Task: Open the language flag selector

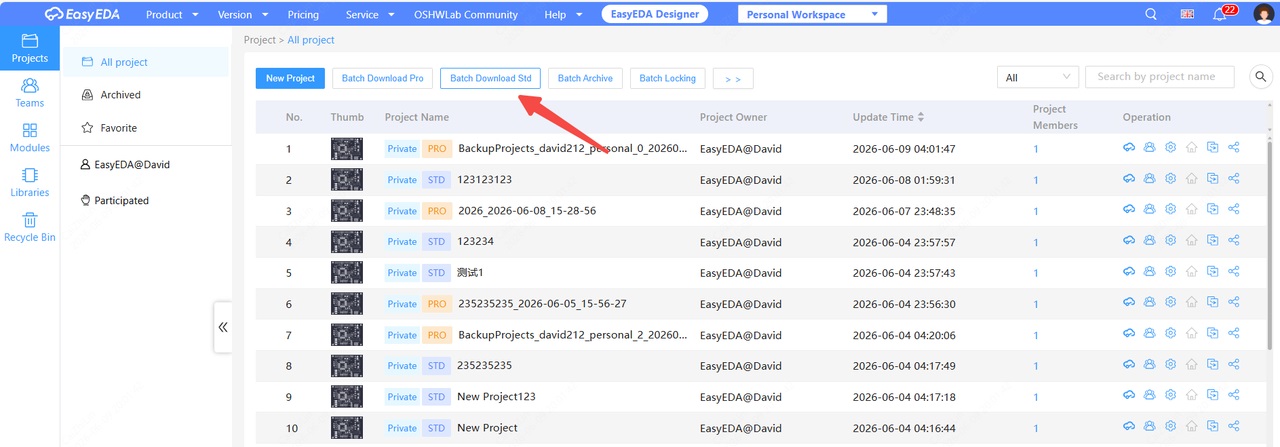Action: [1187, 14]
